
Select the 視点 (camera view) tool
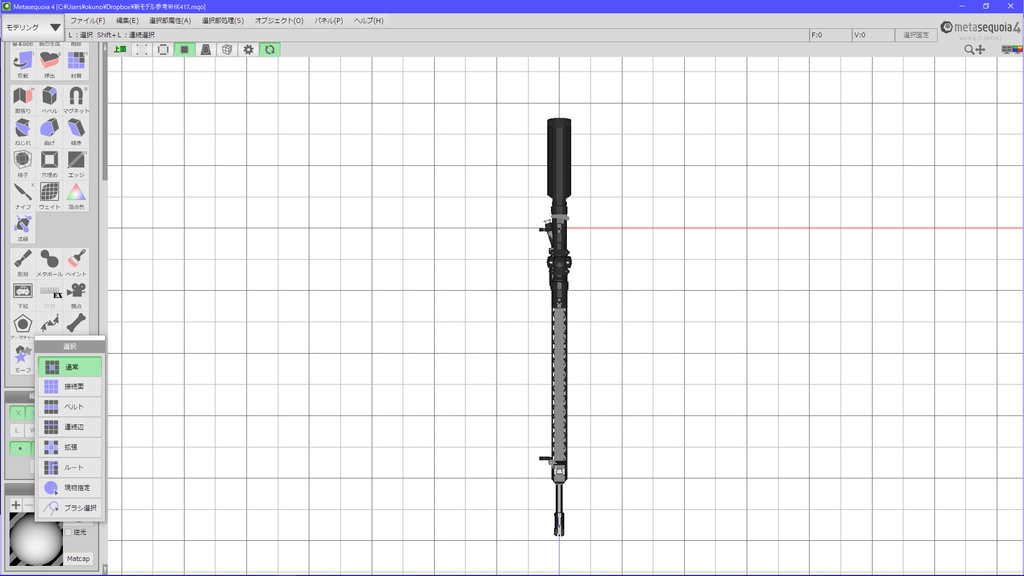76,295
